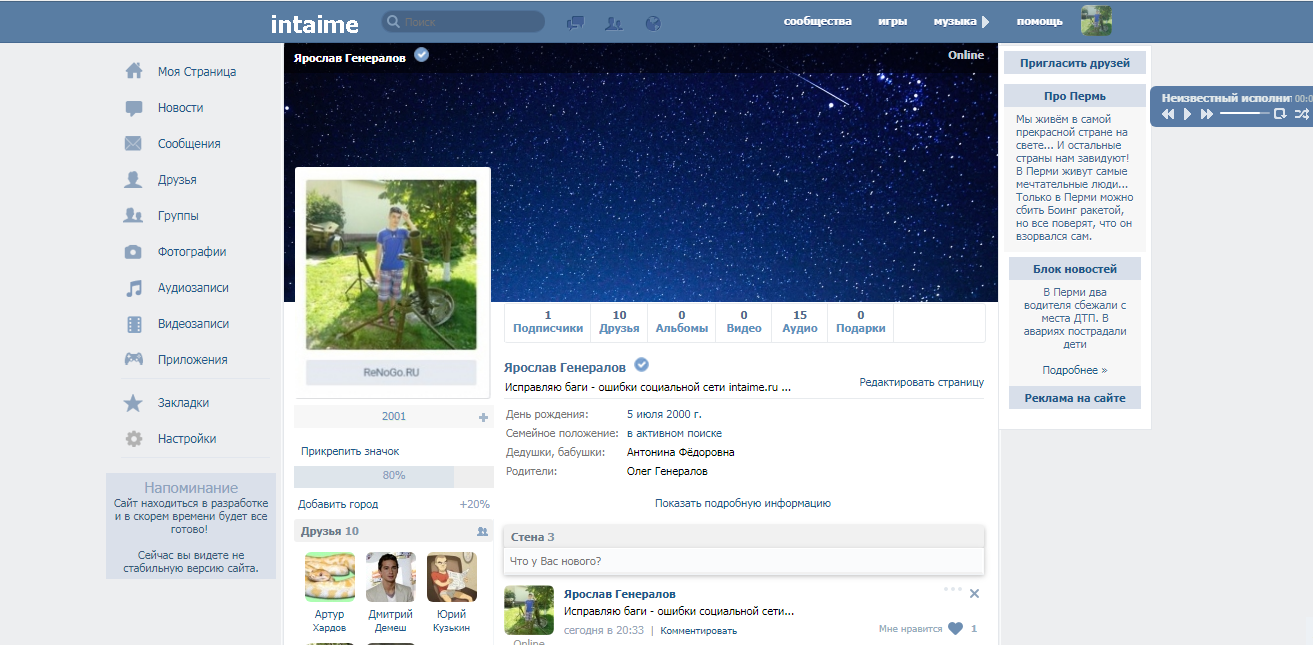Click Добавить город link

338,504
